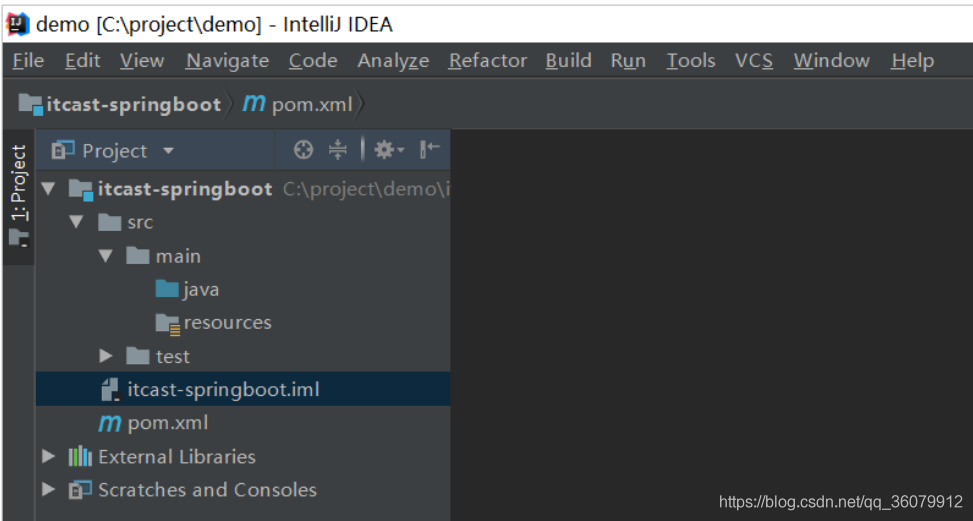
Task: Click the Maven icon in breadcrumb bar
Action: [x=254, y=103]
